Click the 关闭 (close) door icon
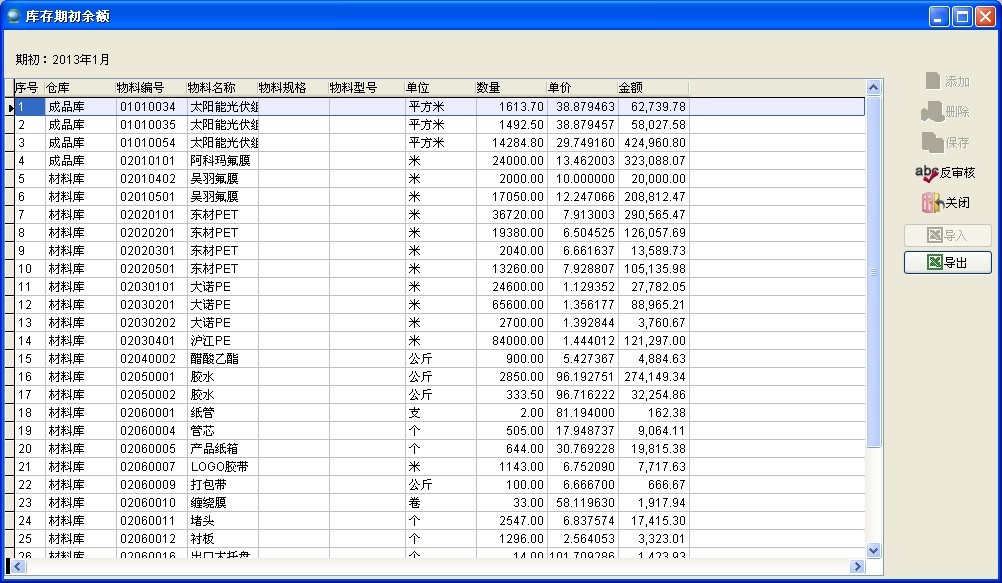 tap(946, 203)
